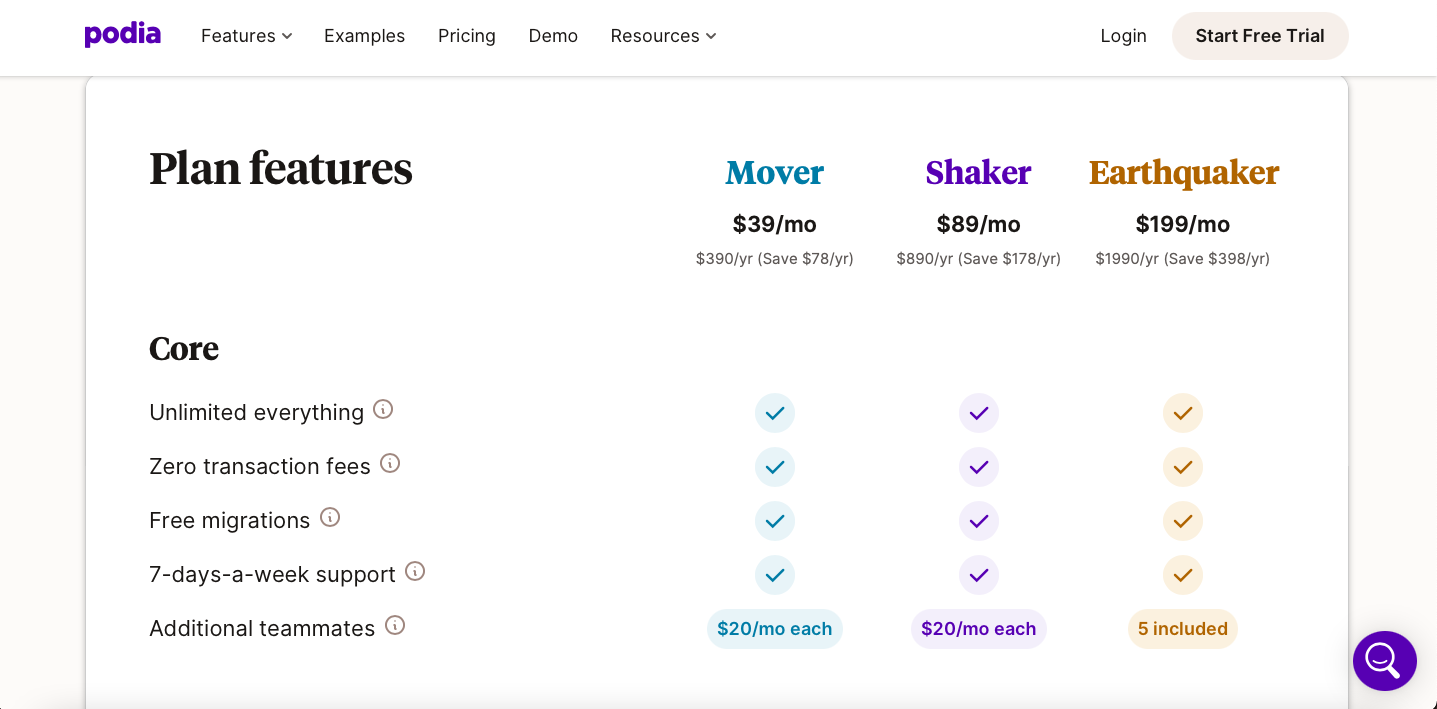
Task: Go to the Pricing page
Action: click(466, 36)
